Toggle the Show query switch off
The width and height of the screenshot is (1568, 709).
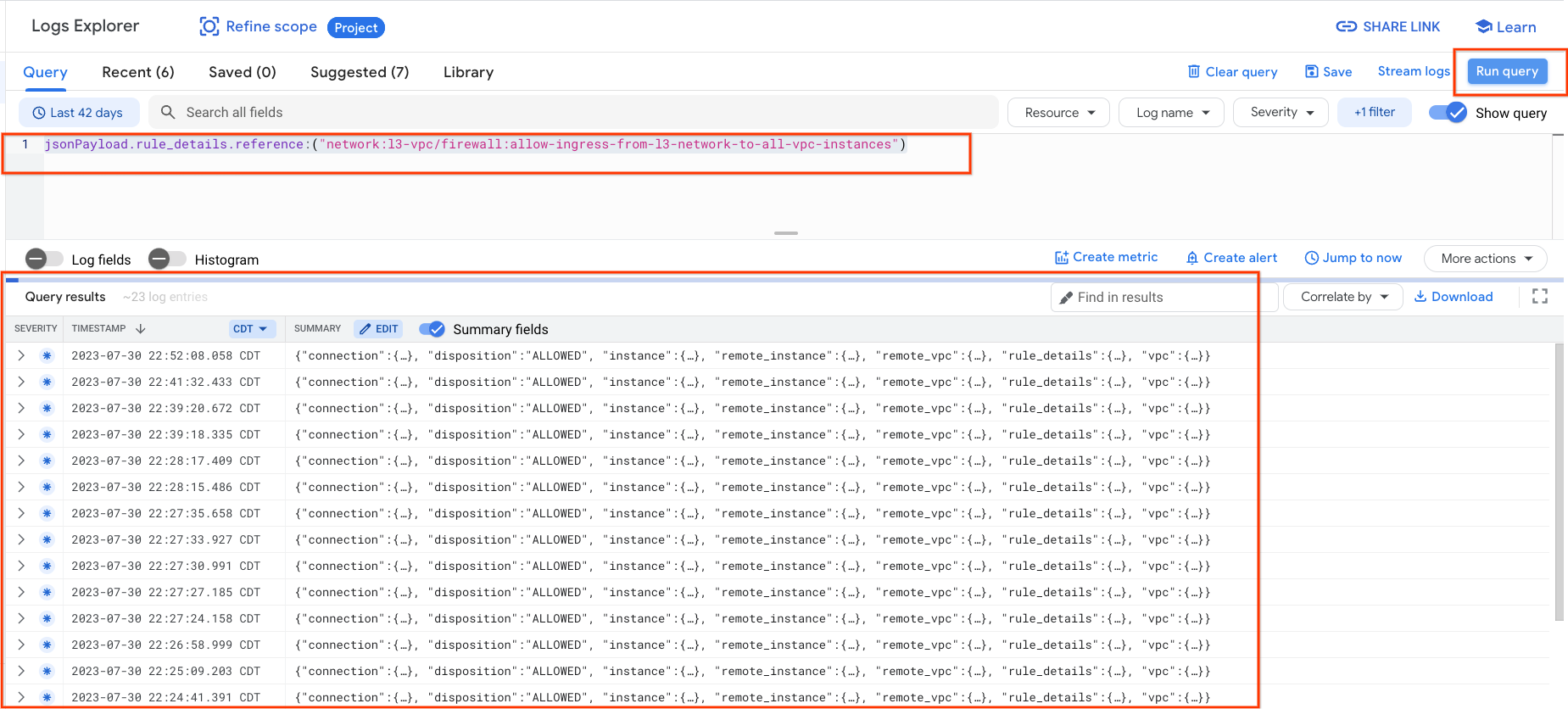pyautogui.click(x=1448, y=113)
